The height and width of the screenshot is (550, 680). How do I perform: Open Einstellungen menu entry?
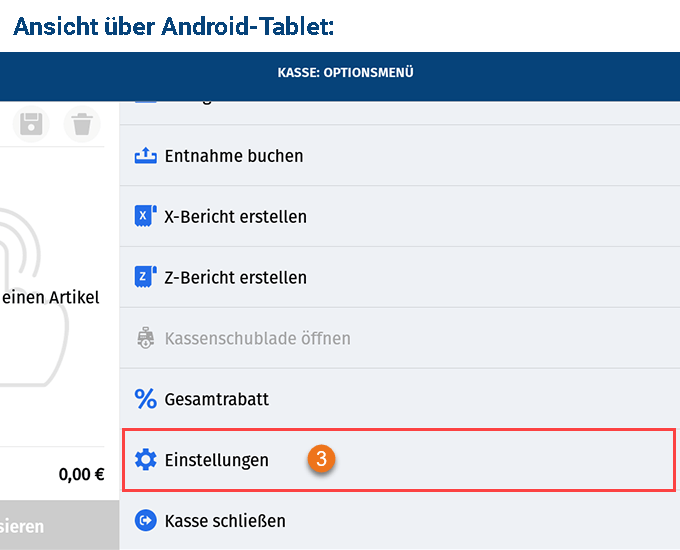[399, 460]
